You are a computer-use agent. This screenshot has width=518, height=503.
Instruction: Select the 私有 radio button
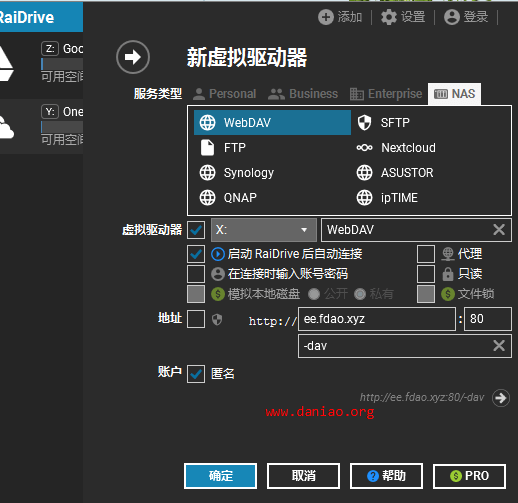click(x=360, y=294)
